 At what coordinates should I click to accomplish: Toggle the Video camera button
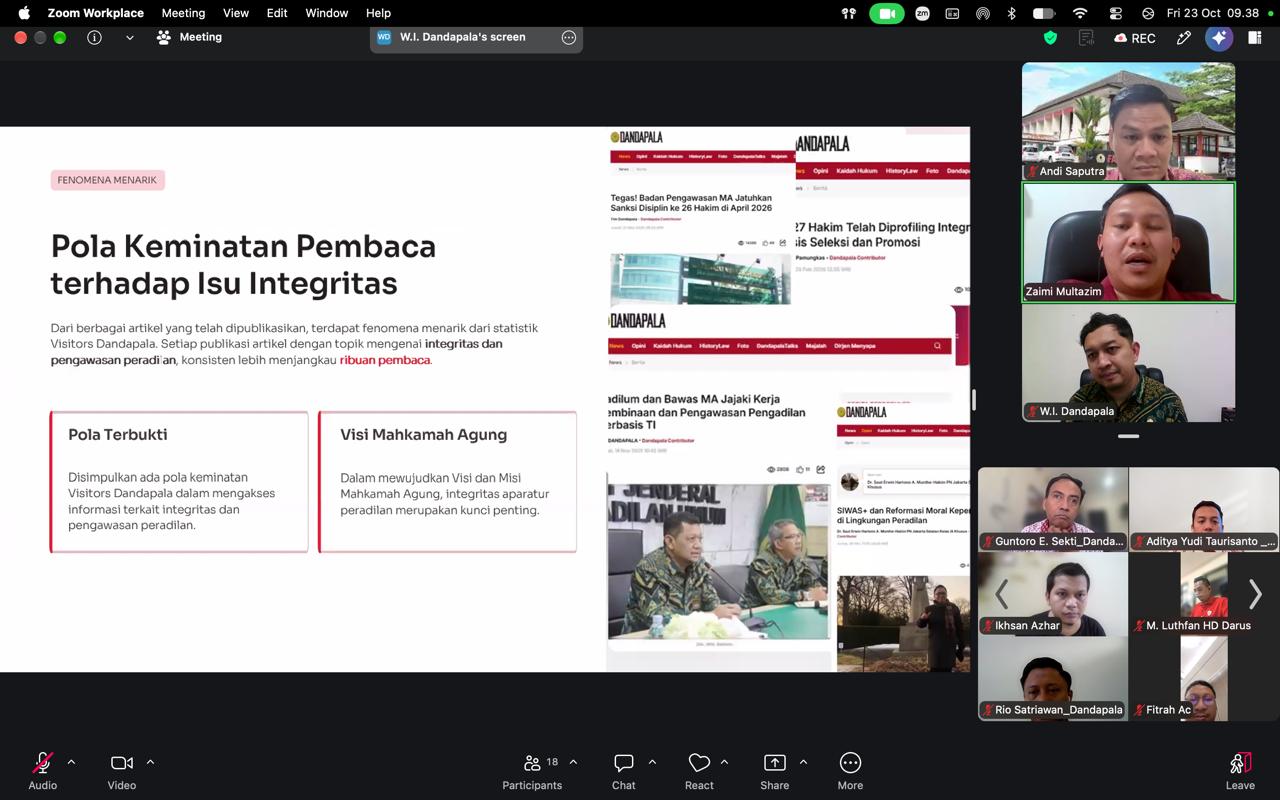point(122,770)
